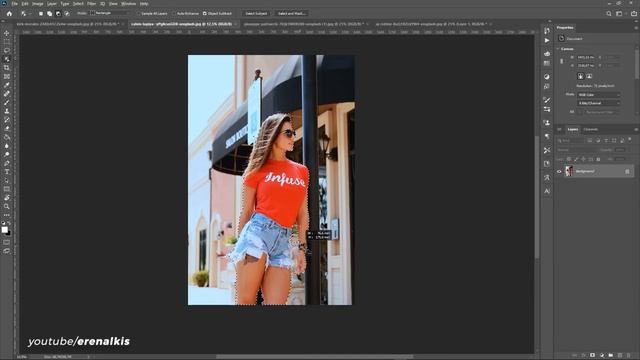
Task: Click the Swap foreground and background colors icon
Action: click(9, 223)
